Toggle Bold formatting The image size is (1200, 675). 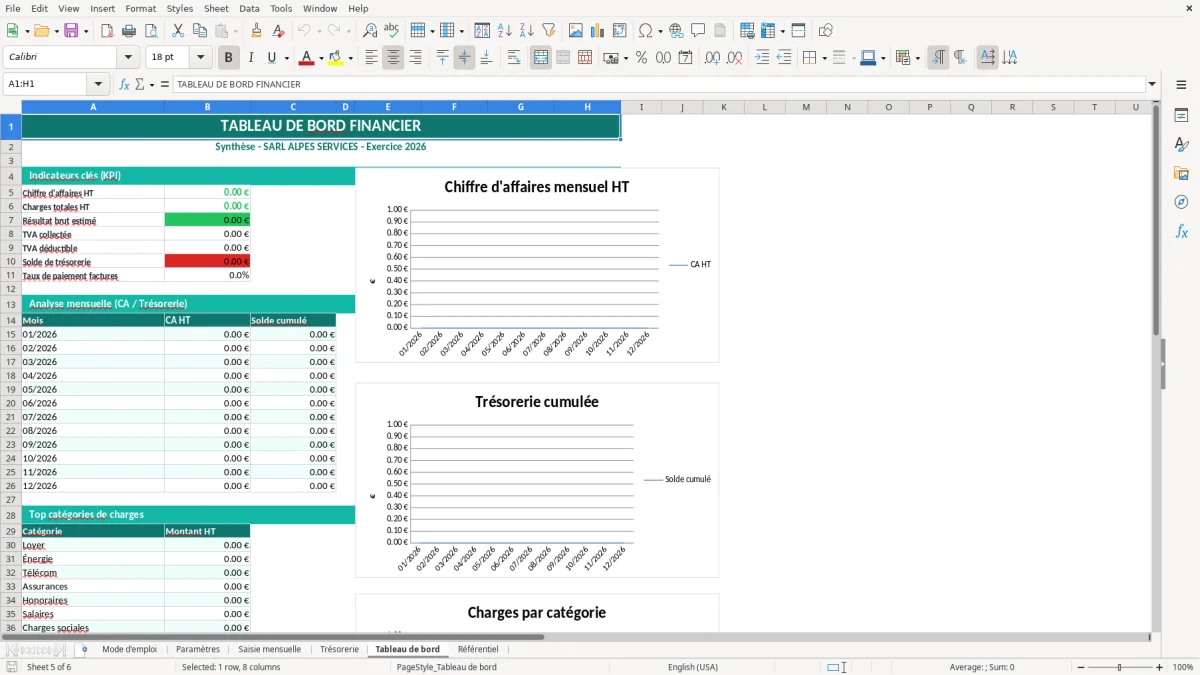(228, 58)
